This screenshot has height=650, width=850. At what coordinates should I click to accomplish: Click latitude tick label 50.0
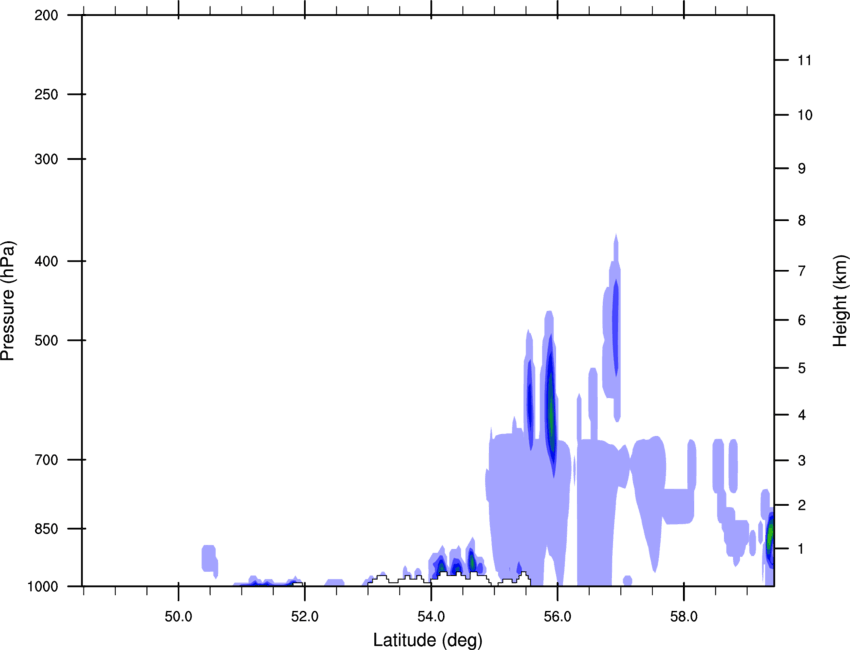[x=178, y=617]
